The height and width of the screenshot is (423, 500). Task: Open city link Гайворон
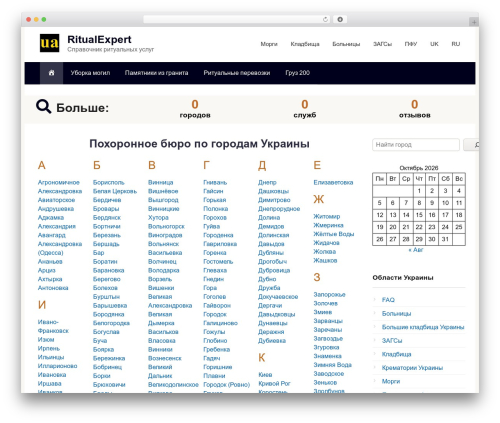217,306
